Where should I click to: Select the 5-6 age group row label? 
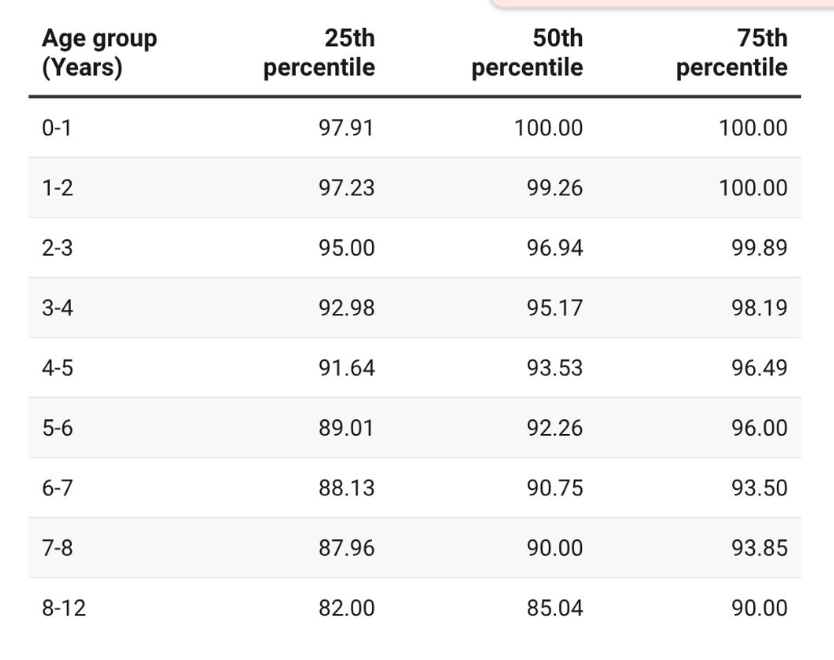pos(56,428)
